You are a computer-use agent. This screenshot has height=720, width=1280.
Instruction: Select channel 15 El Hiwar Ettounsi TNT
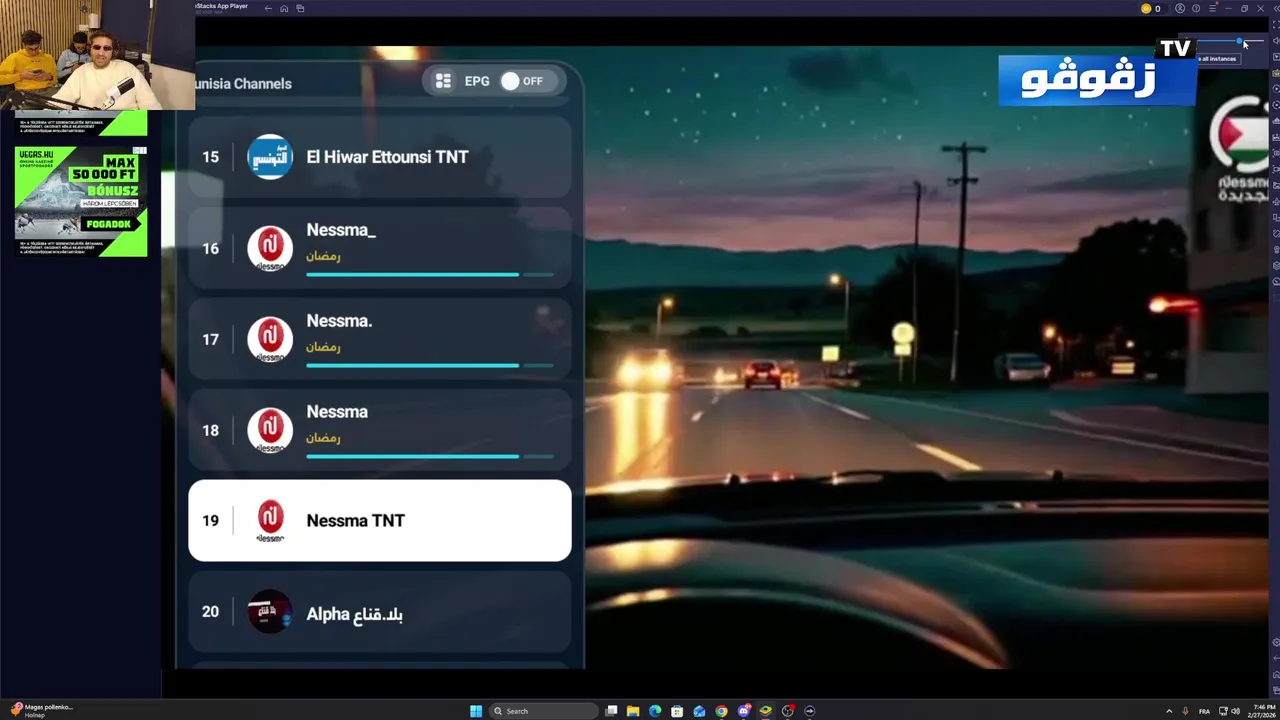pos(380,157)
